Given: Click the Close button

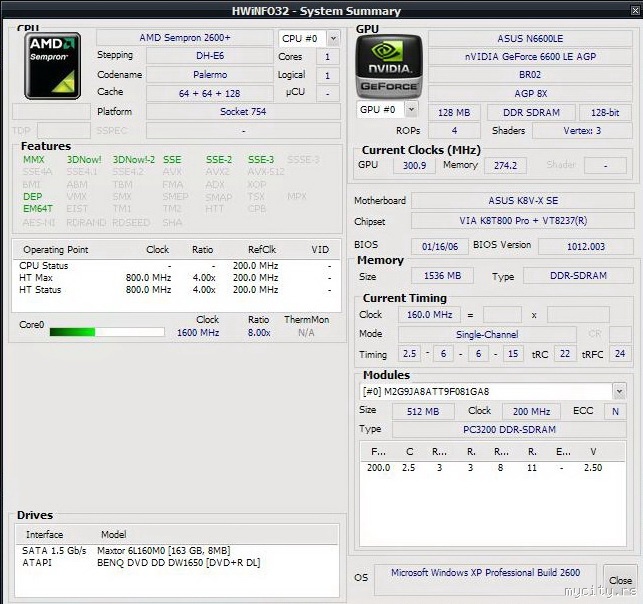Looking at the screenshot, I should coord(620,580).
